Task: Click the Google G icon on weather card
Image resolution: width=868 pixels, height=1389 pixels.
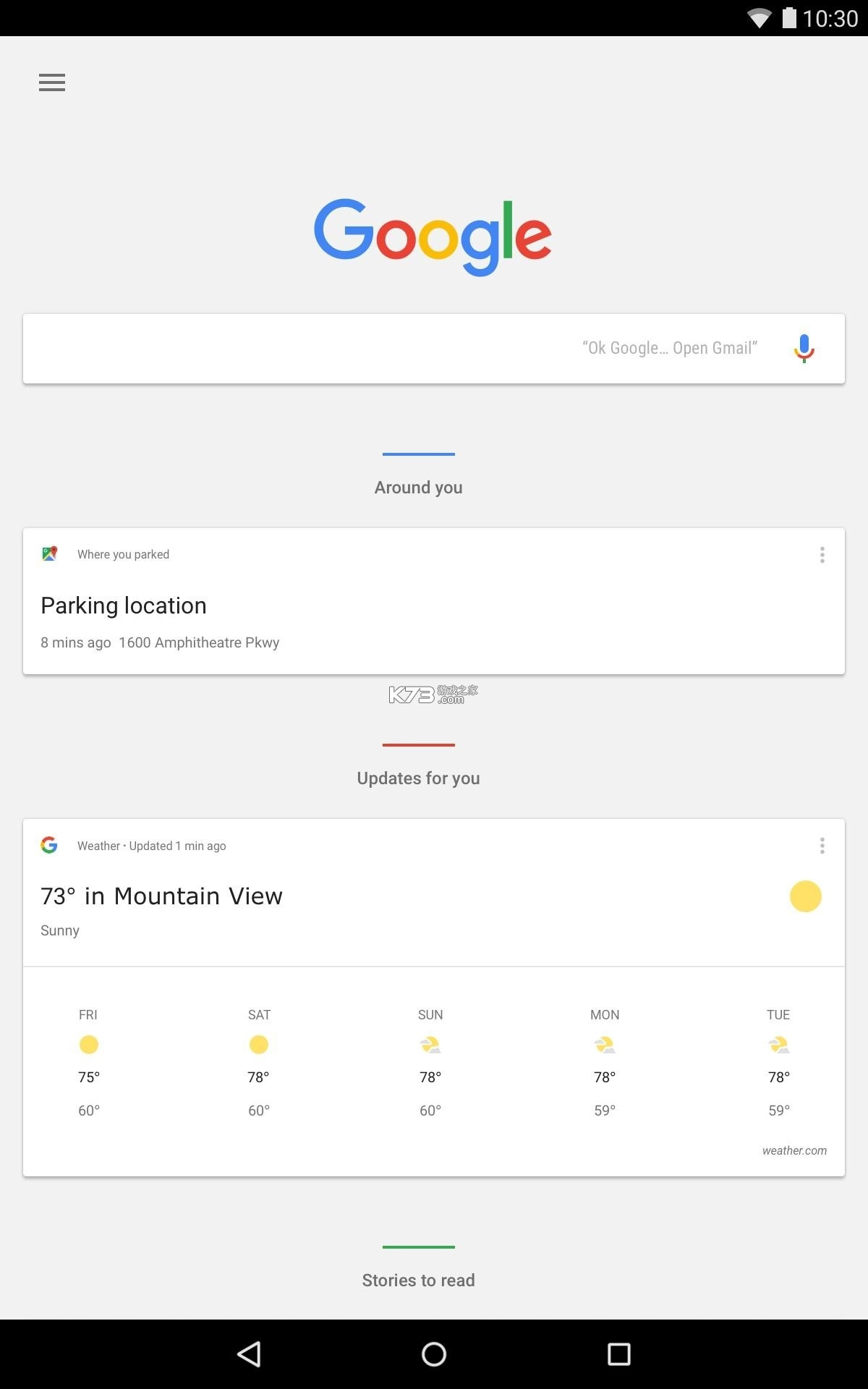Action: 49,845
